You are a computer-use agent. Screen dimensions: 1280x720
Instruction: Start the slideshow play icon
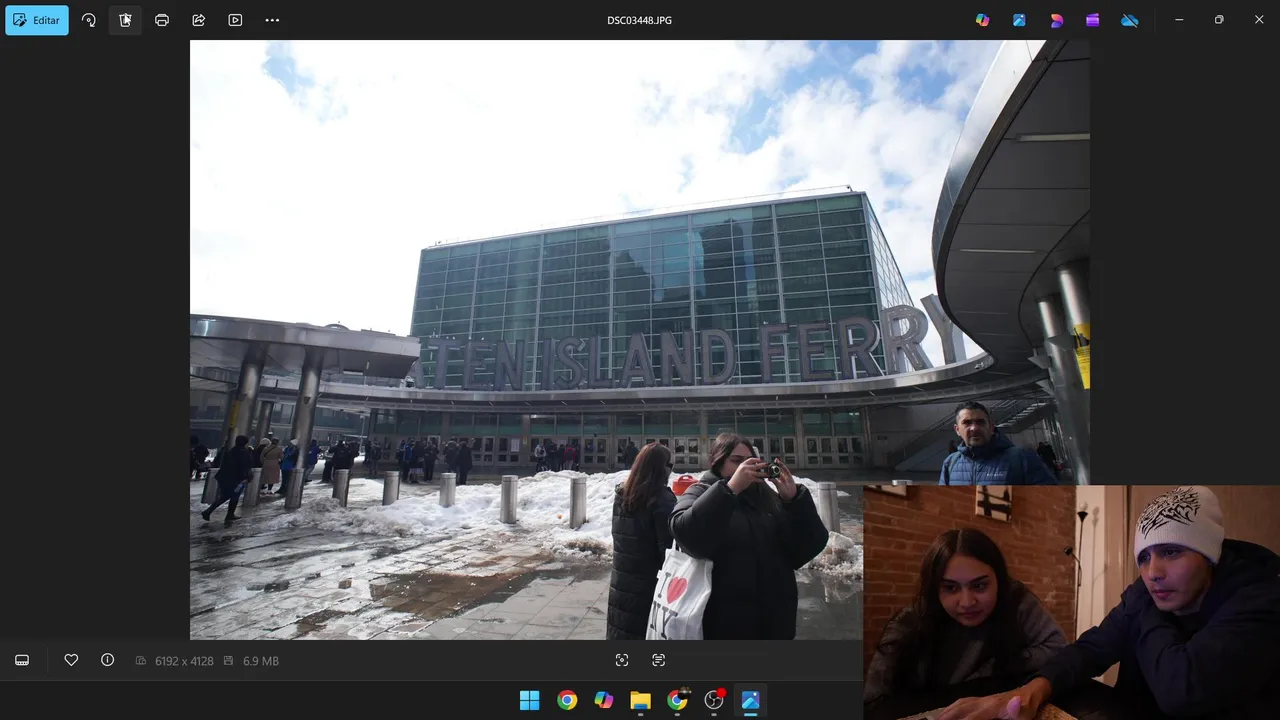point(235,20)
